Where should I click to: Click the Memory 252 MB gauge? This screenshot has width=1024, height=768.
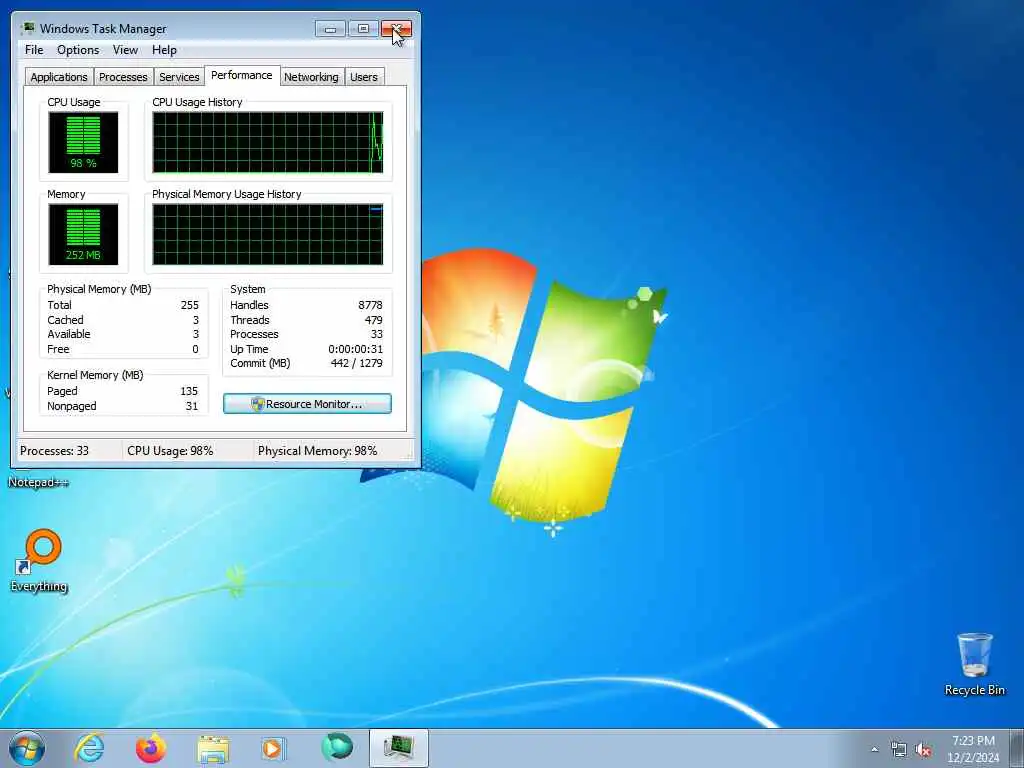tap(83, 234)
